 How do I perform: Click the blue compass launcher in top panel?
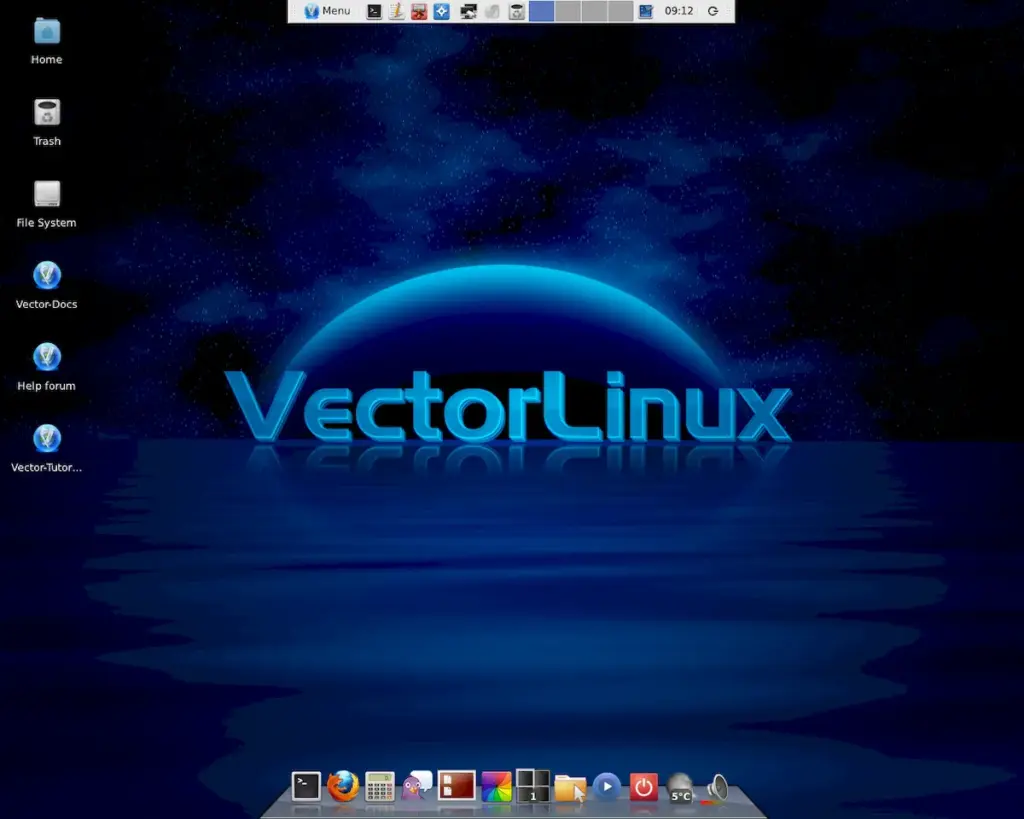click(x=441, y=11)
